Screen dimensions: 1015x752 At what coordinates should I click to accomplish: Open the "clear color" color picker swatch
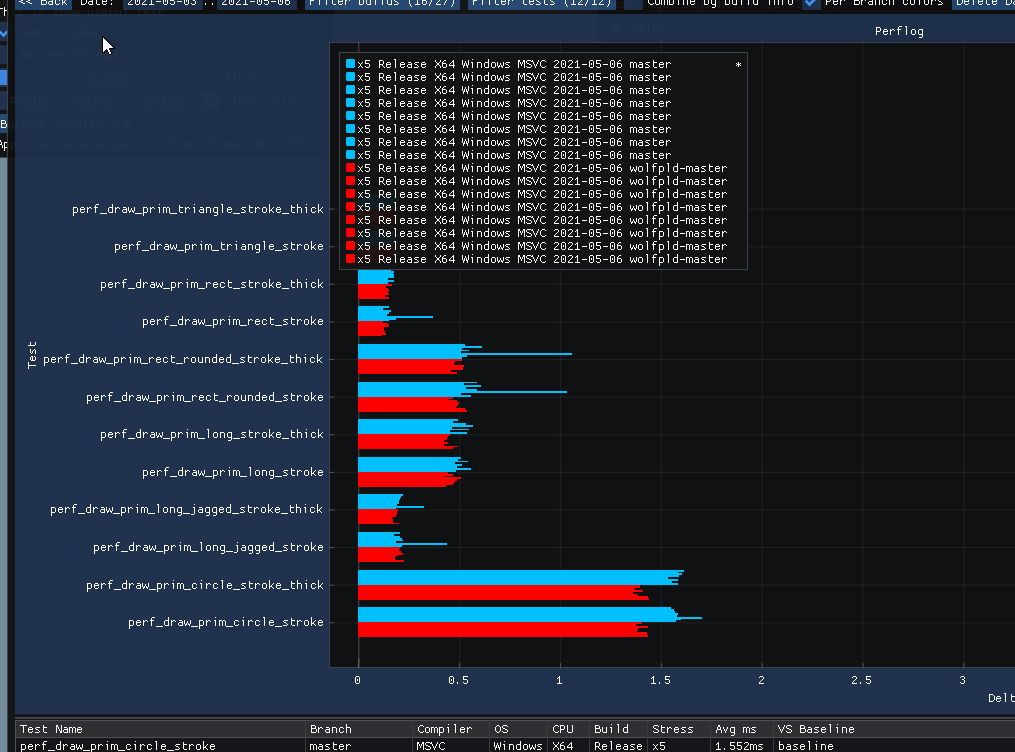tap(211, 100)
